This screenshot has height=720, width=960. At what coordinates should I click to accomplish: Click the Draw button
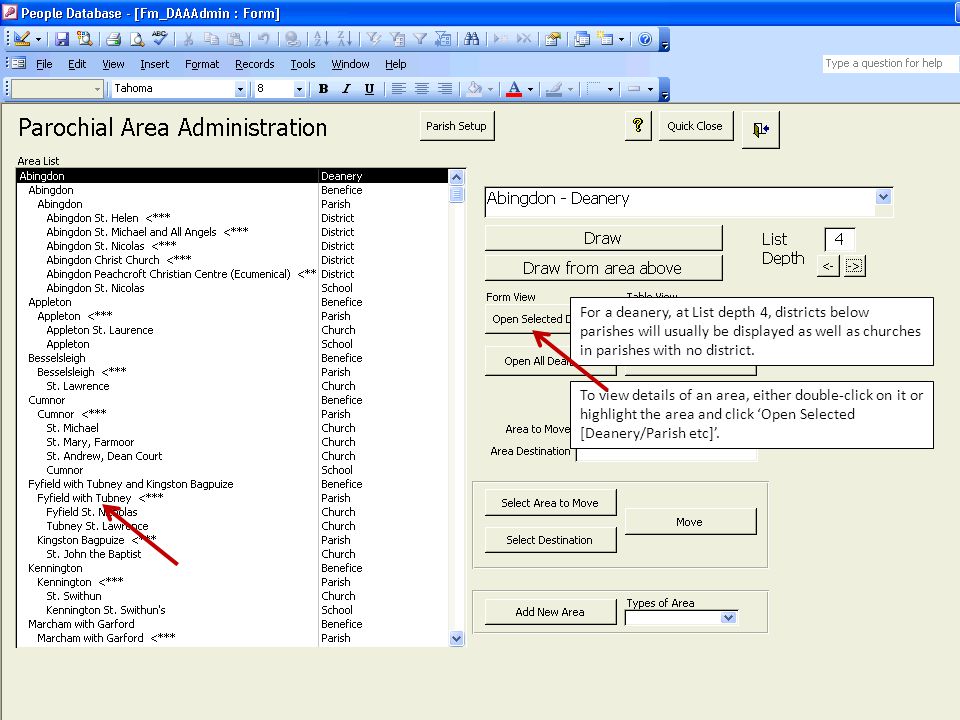tap(603, 238)
